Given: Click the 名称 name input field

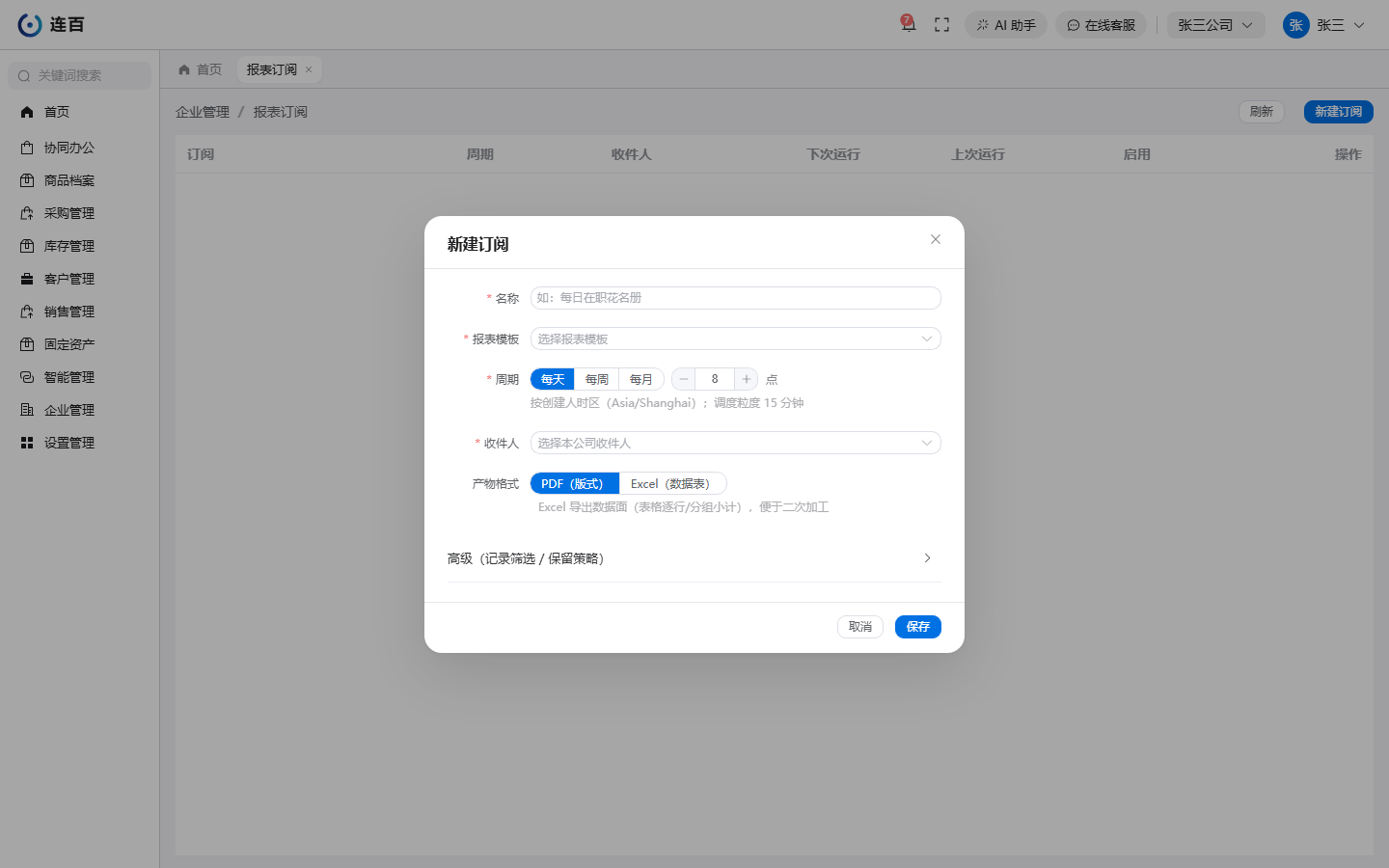Looking at the screenshot, I should point(736,298).
